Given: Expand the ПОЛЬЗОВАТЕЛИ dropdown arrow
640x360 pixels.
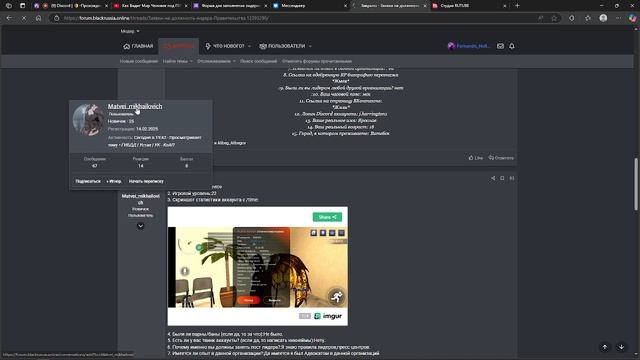Looking at the screenshot, I should (x=310, y=46).
